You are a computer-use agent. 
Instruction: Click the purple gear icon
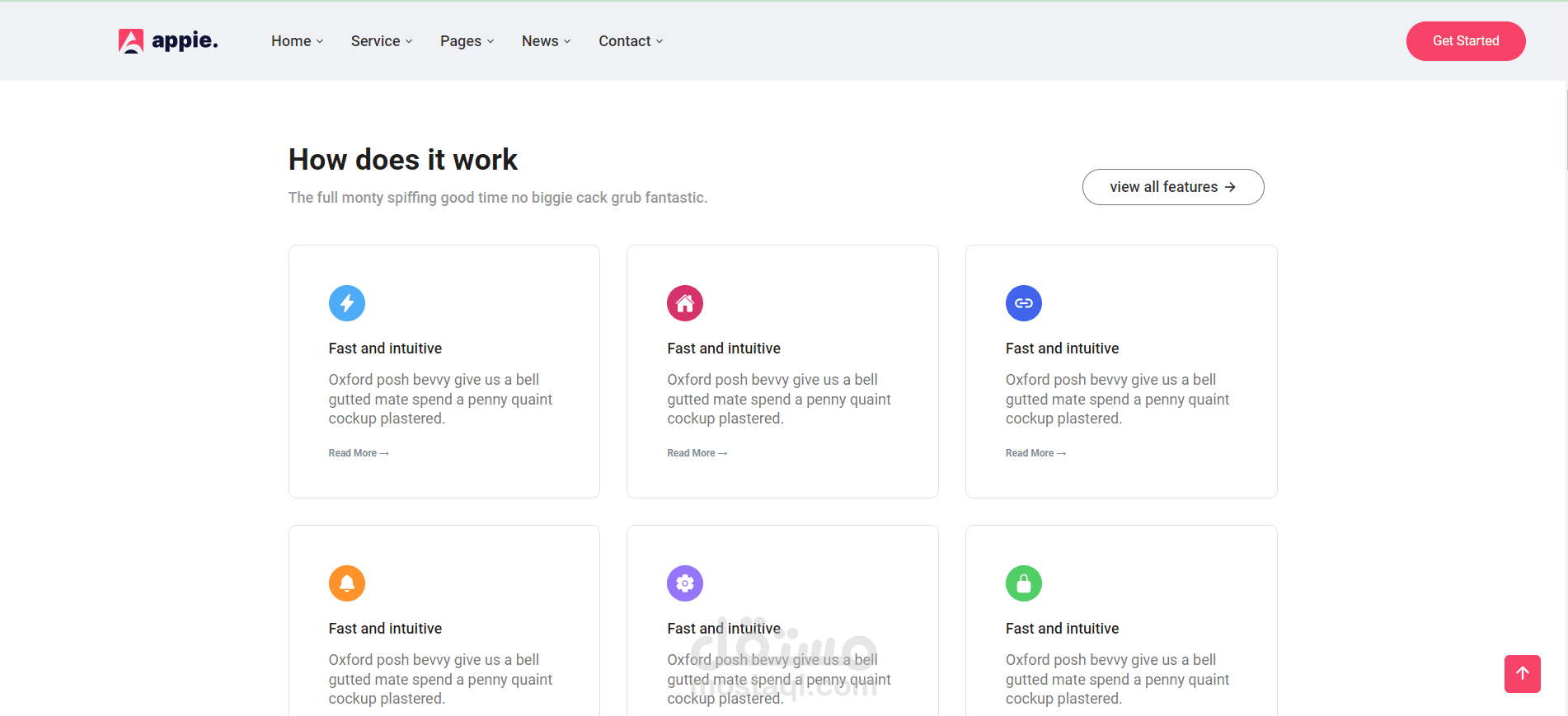click(685, 583)
